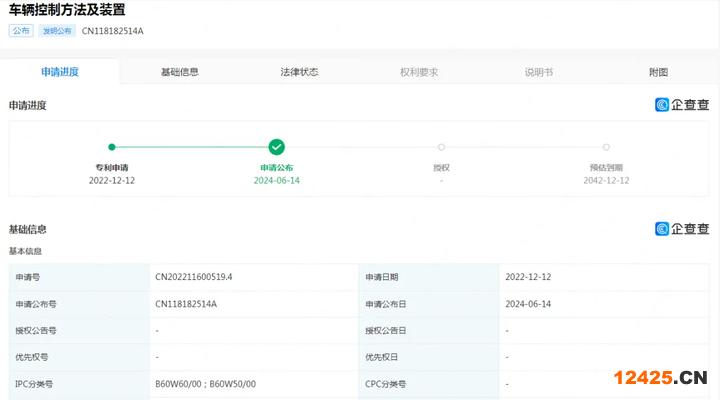This screenshot has width=720, height=400.
Task: Click the 公布 status tag
Action: [x=21, y=31]
